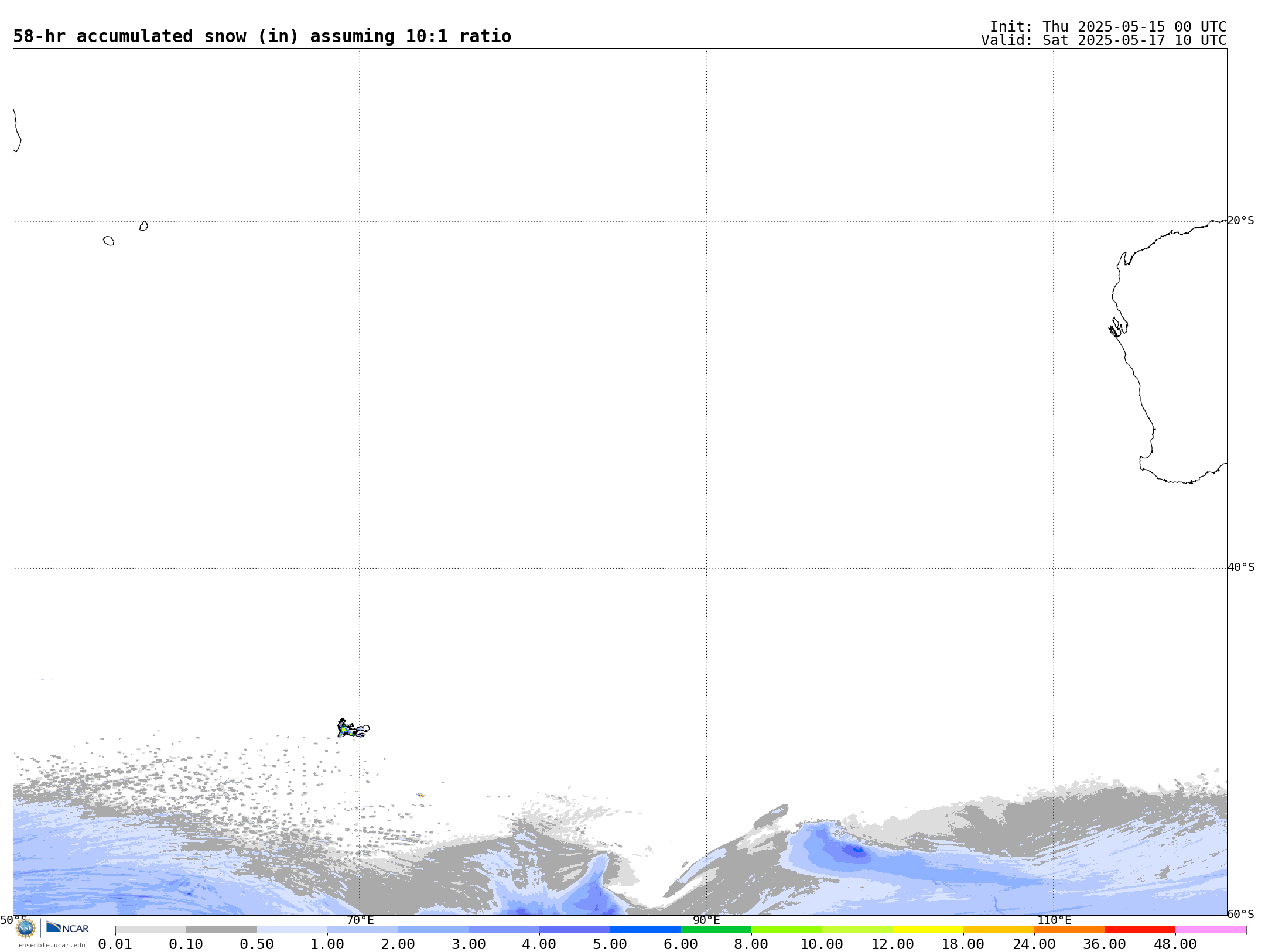Screen dimensions: 1265x952
Task: Click the 48.00 colorbar value label
Action: (1175, 944)
